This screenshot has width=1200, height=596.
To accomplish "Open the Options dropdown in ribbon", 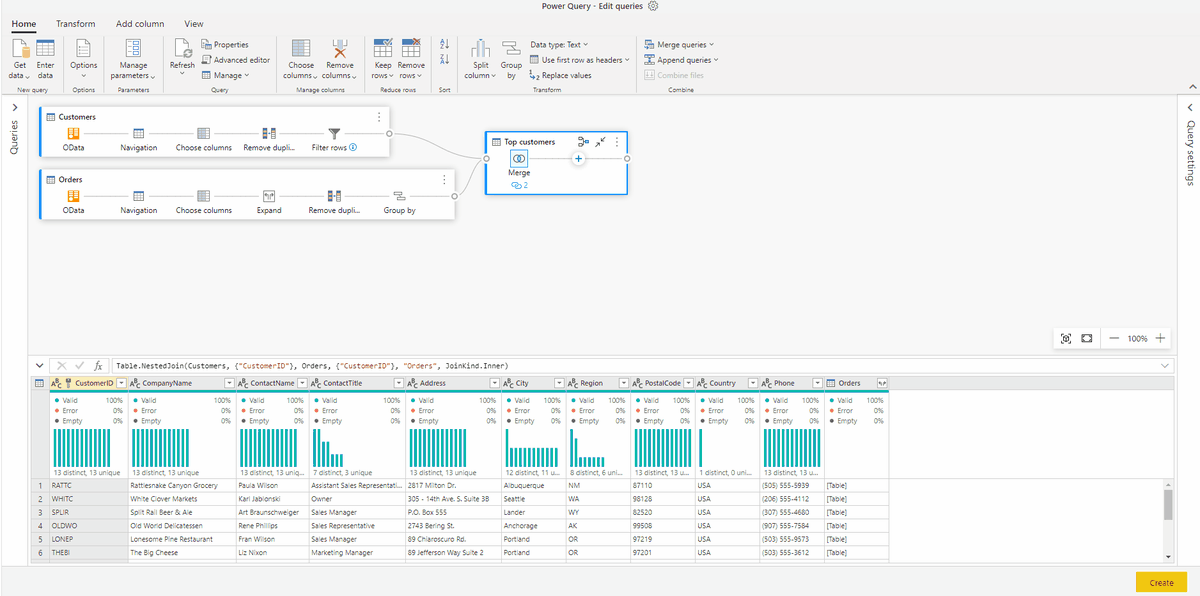I will coord(84,57).
